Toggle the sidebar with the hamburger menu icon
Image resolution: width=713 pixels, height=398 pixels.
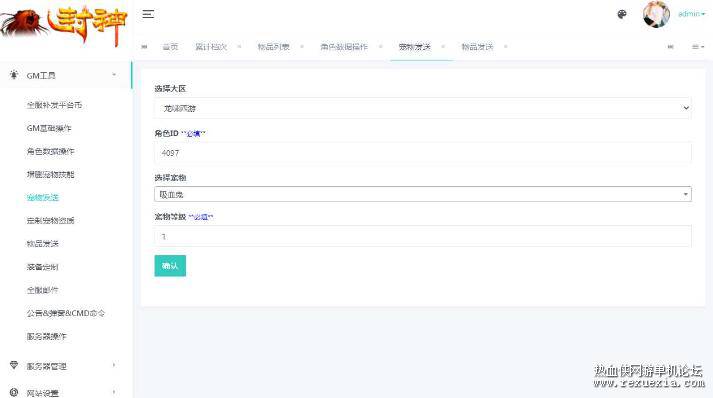coord(148,14)
